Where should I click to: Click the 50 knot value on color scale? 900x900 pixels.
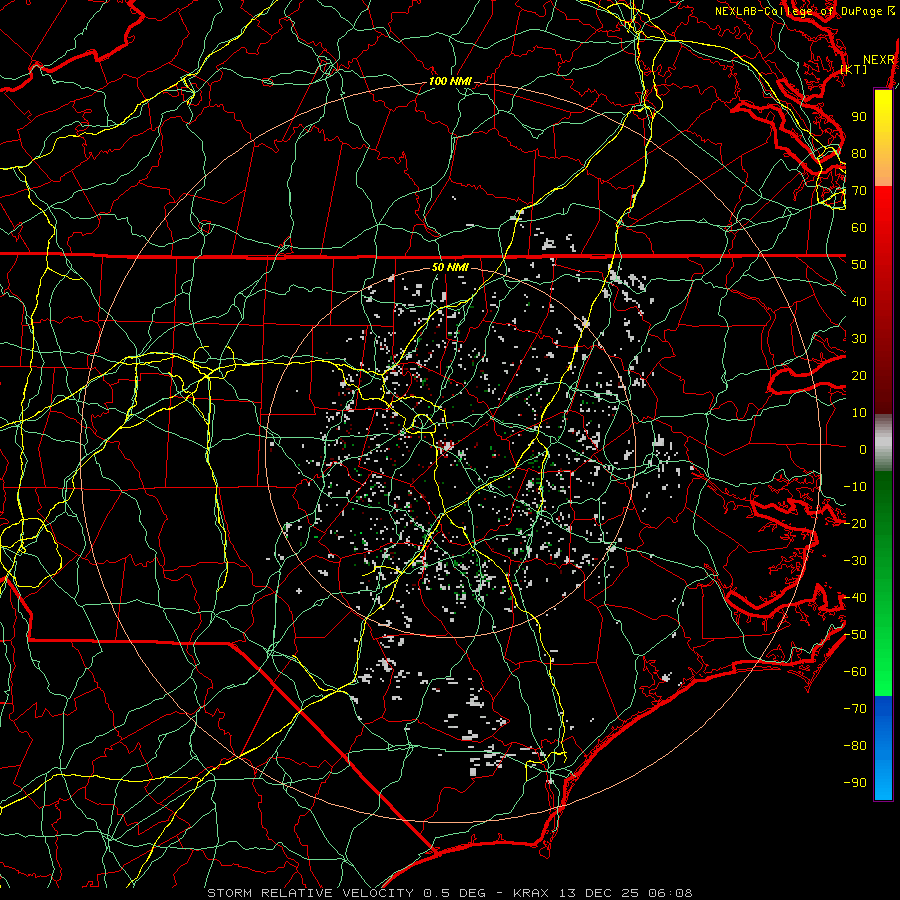click(x=859, y=265)
